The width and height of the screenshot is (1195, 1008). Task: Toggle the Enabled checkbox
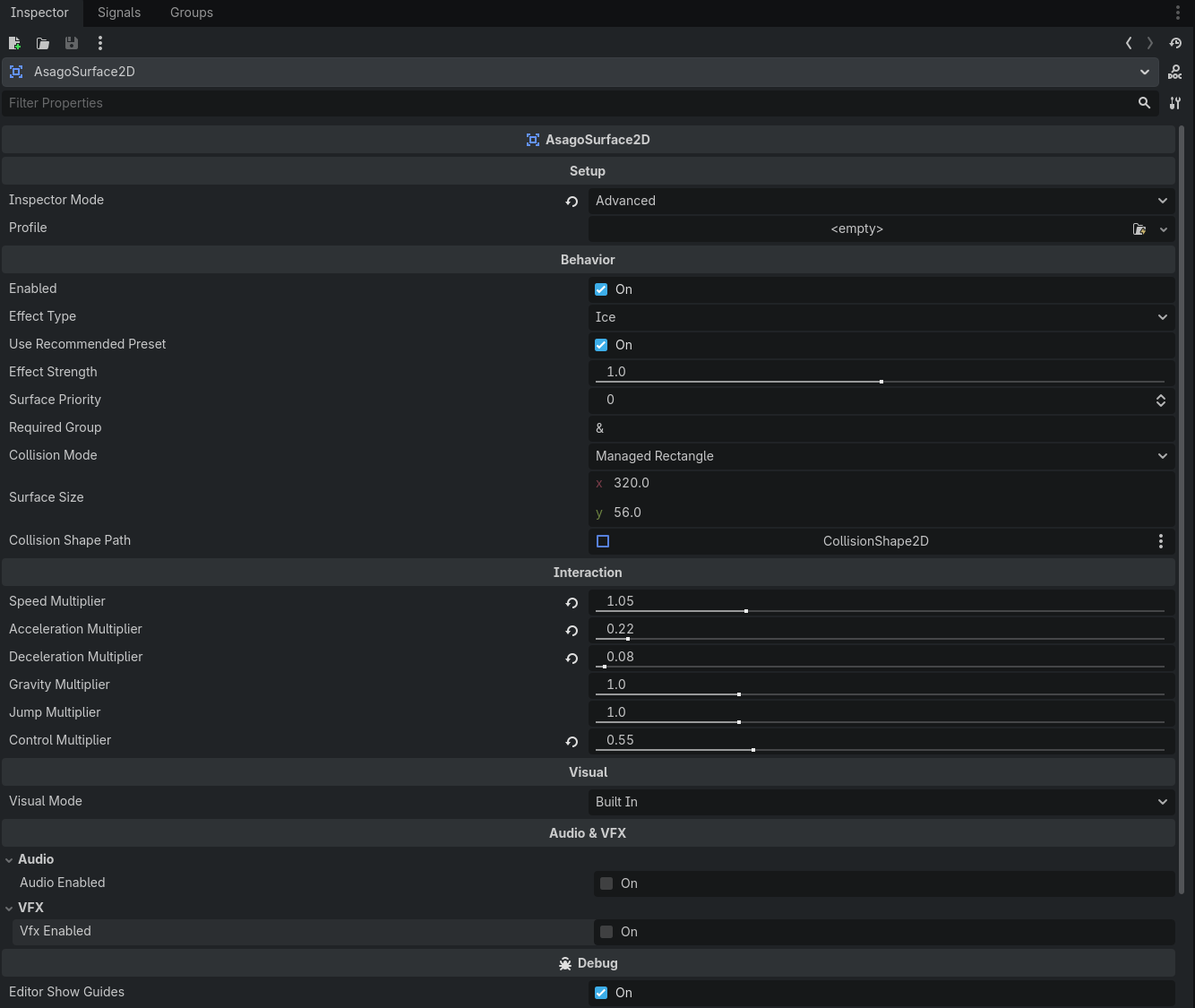click(x=601, y=289)
